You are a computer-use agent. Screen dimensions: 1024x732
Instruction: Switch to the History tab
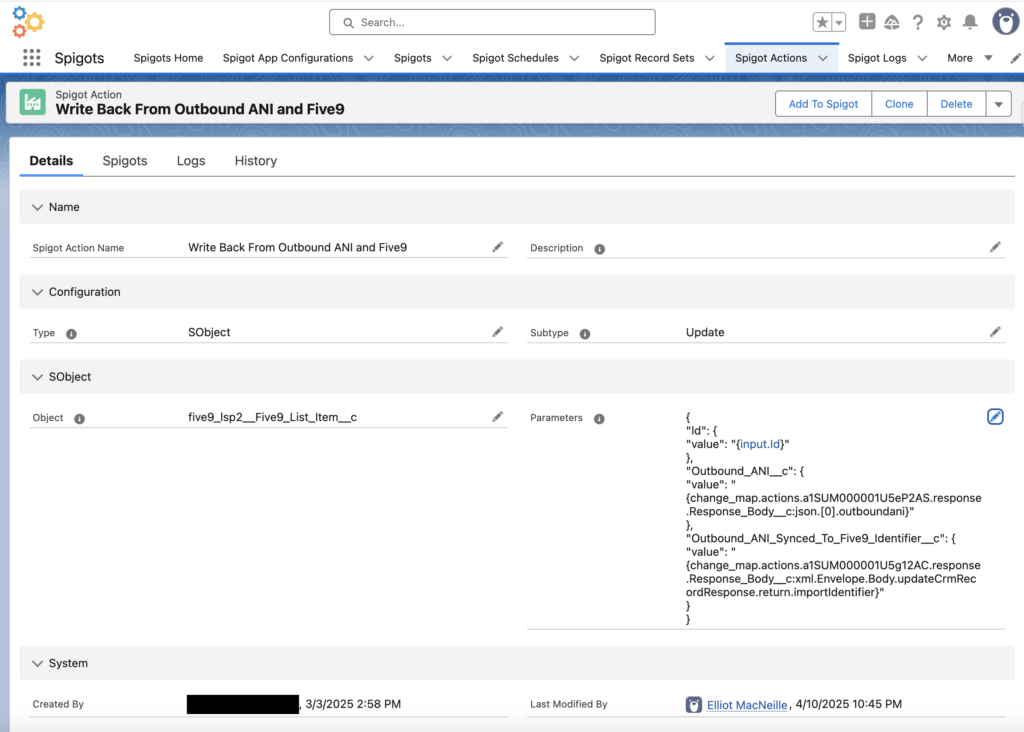point(255,161)
